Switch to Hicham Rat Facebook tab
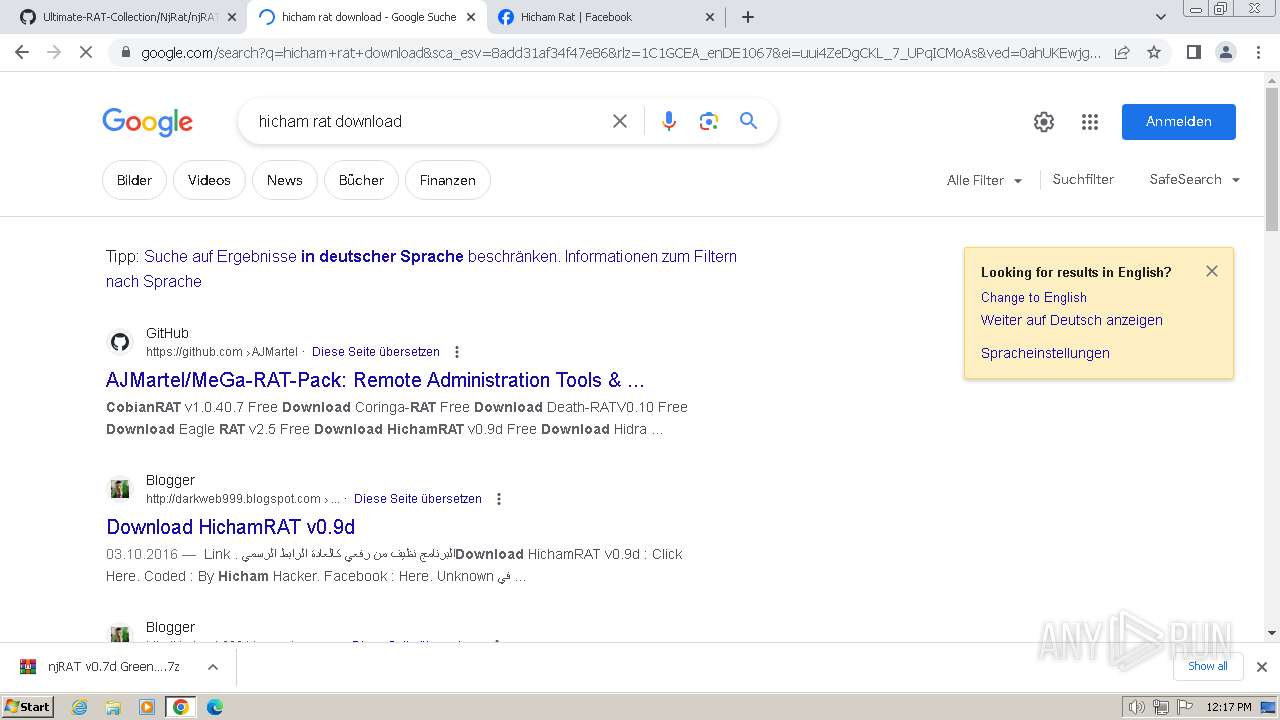Image resolution: width=1280 pixels, height=720 pixels. pos(604,17)
